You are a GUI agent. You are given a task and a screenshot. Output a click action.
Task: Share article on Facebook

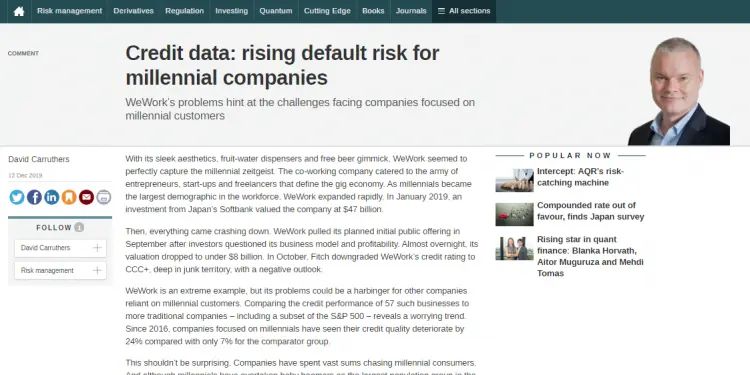[34, 197]
